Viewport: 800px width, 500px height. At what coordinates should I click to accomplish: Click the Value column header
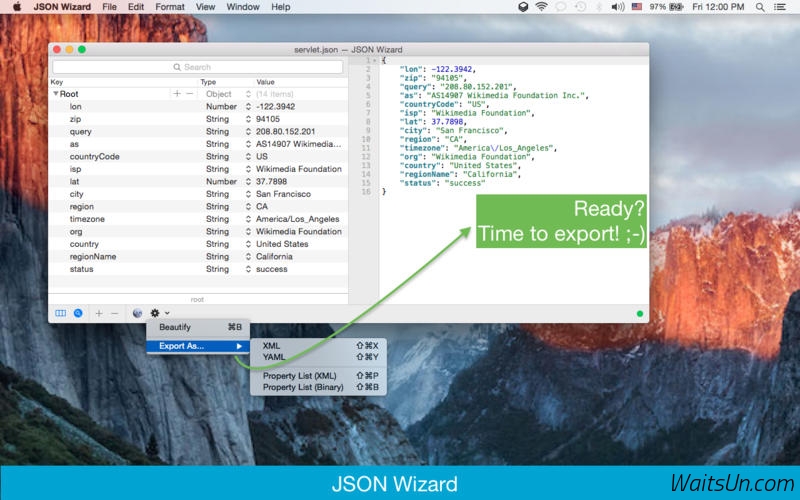pos(265,82)
